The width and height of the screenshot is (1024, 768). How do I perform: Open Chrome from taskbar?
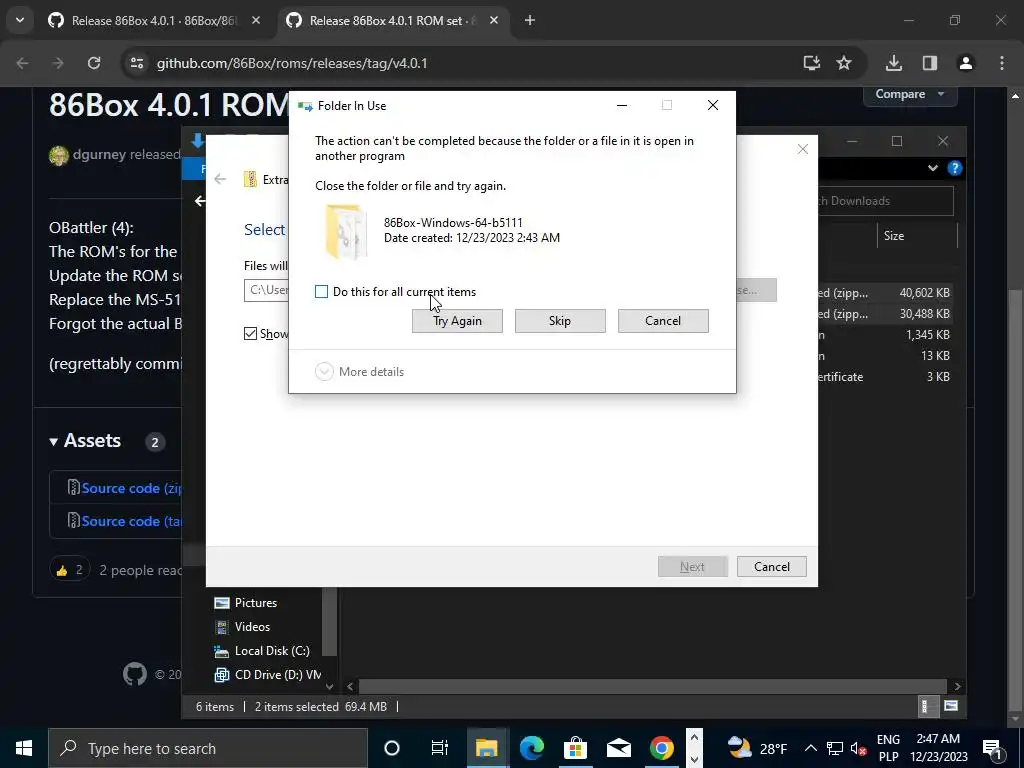coord(662,748)
